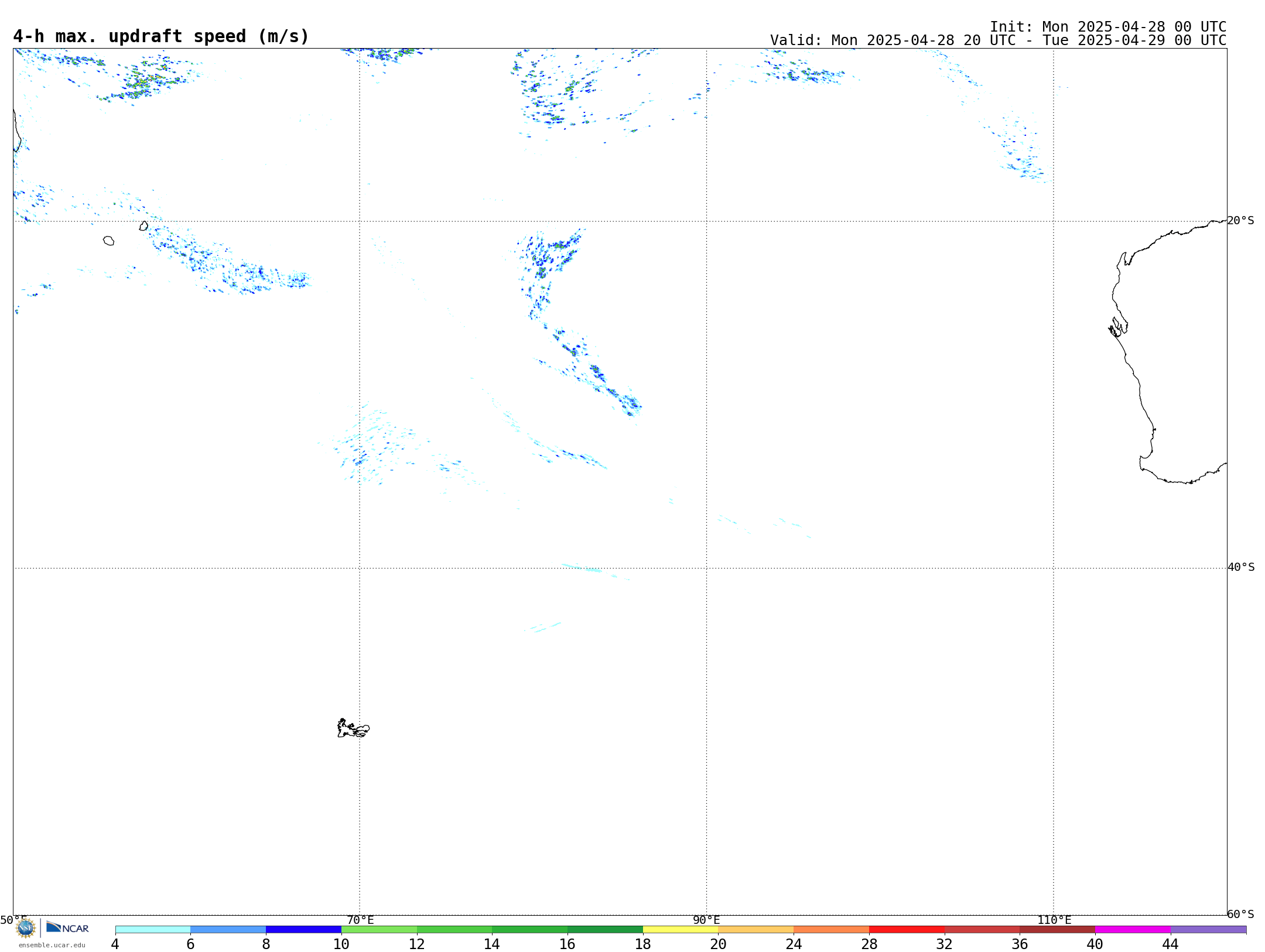This screenshot has width=1265, height=952.
Task: Select the dark blue 8–10 colorbar swatch
Action: (303, 929)
